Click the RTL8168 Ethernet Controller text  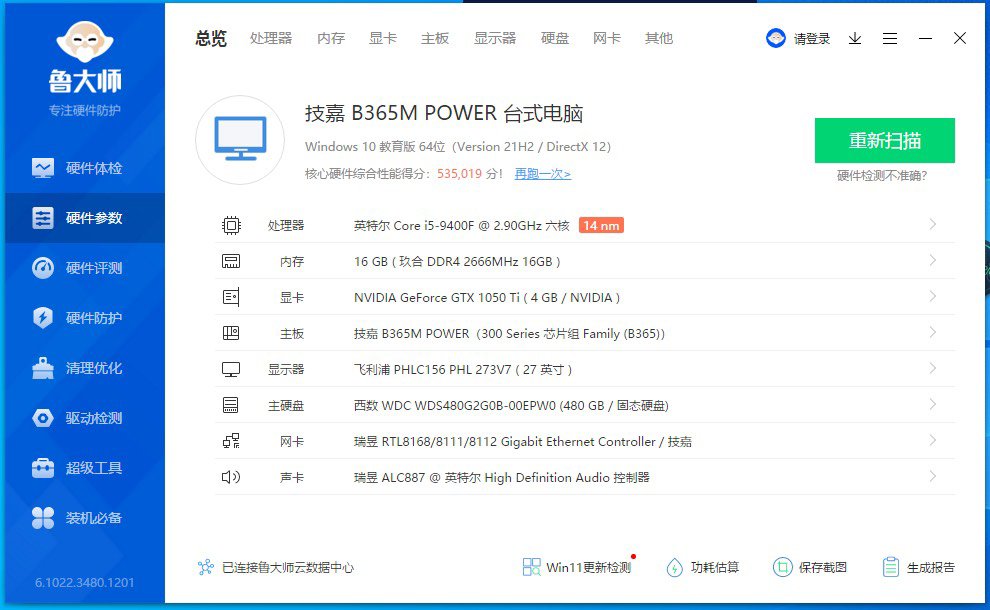pyautogui.click(x=523, y=441)
